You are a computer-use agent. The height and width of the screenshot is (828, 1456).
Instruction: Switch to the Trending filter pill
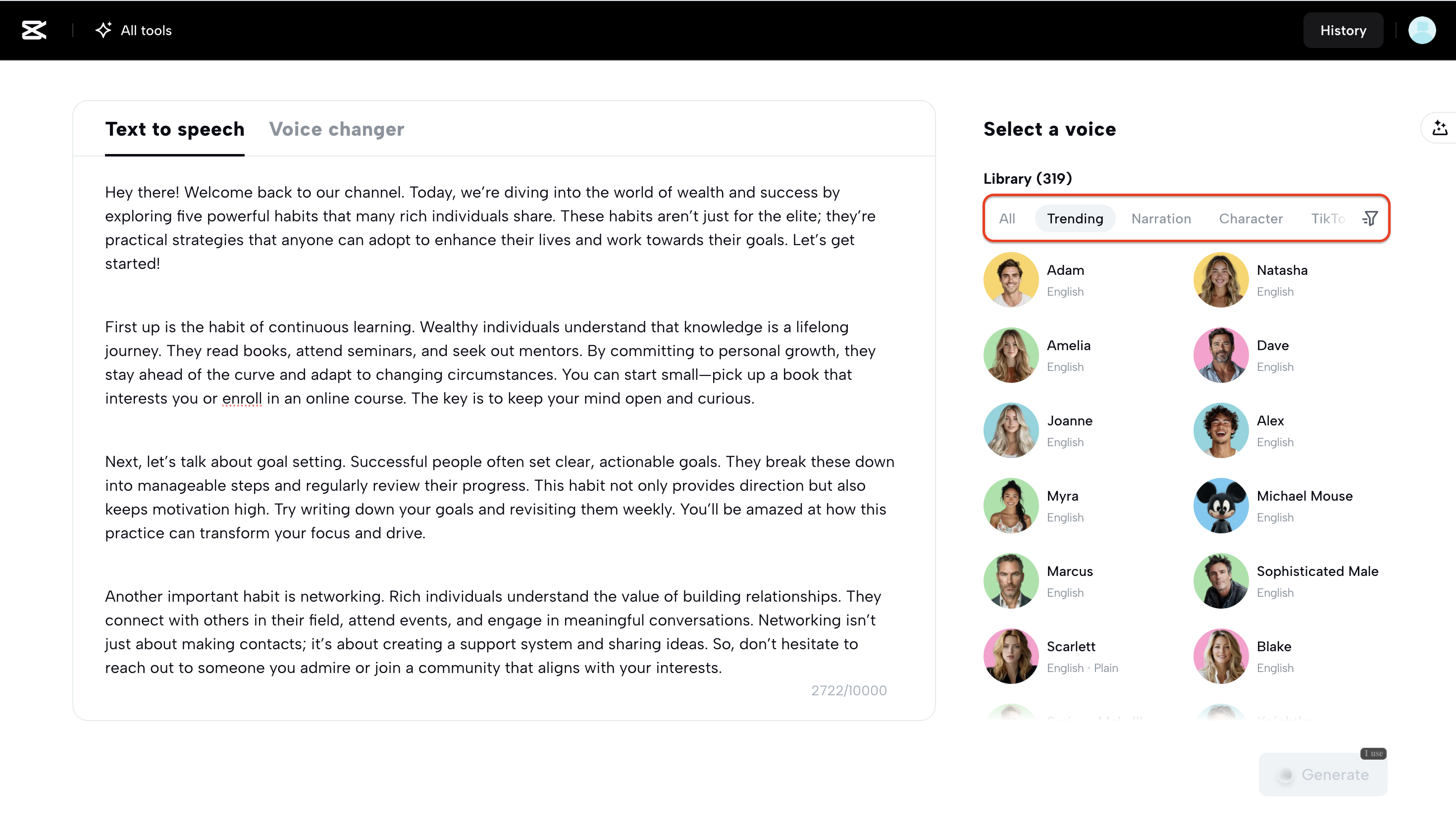pos(1075,218)
